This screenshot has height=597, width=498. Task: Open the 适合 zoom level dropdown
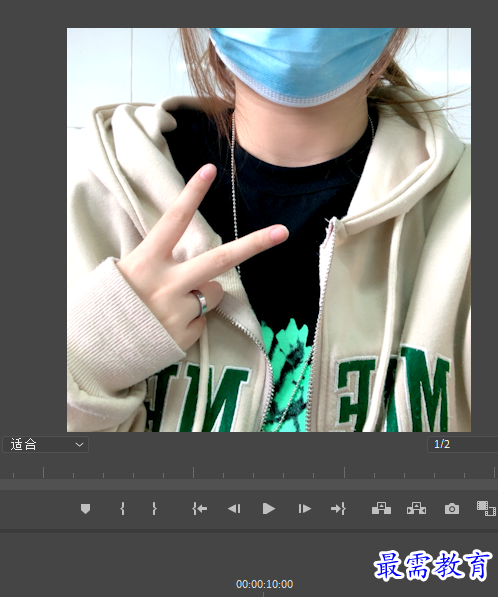(46, 444)
